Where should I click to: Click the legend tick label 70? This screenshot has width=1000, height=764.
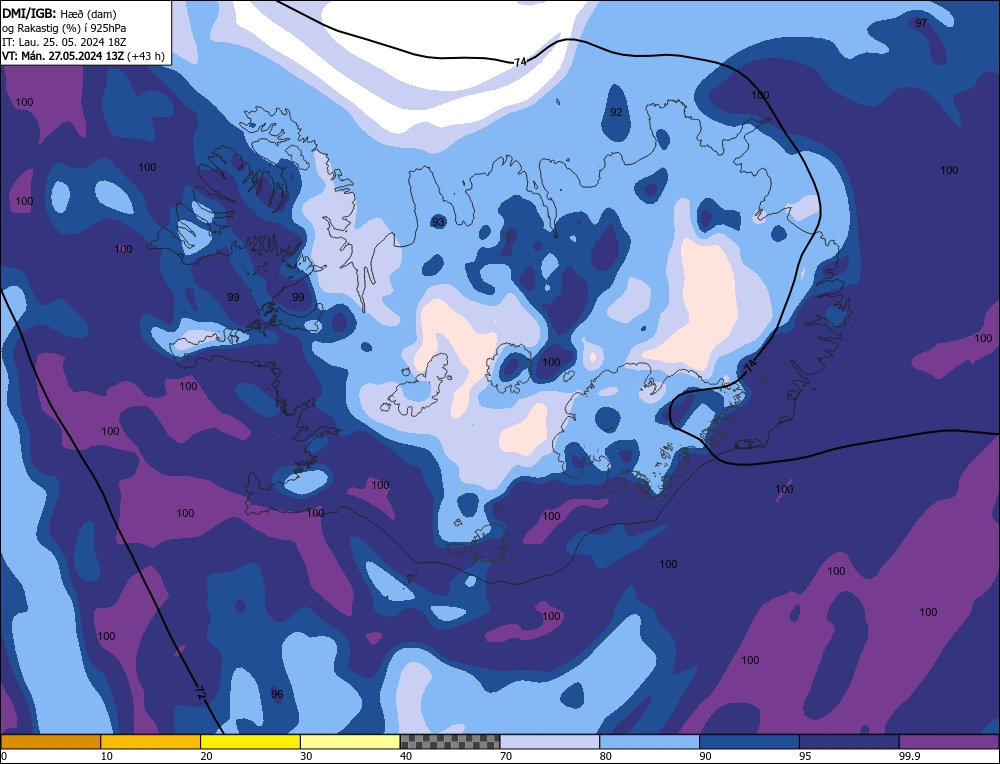(x=506, y=756)
